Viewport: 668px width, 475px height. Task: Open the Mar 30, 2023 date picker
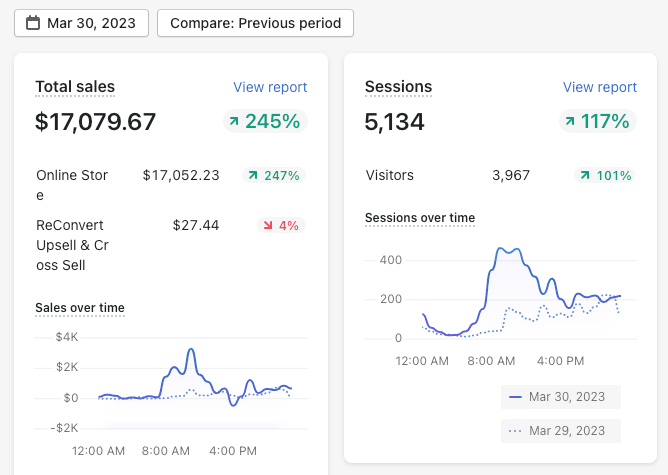point(82,23)
